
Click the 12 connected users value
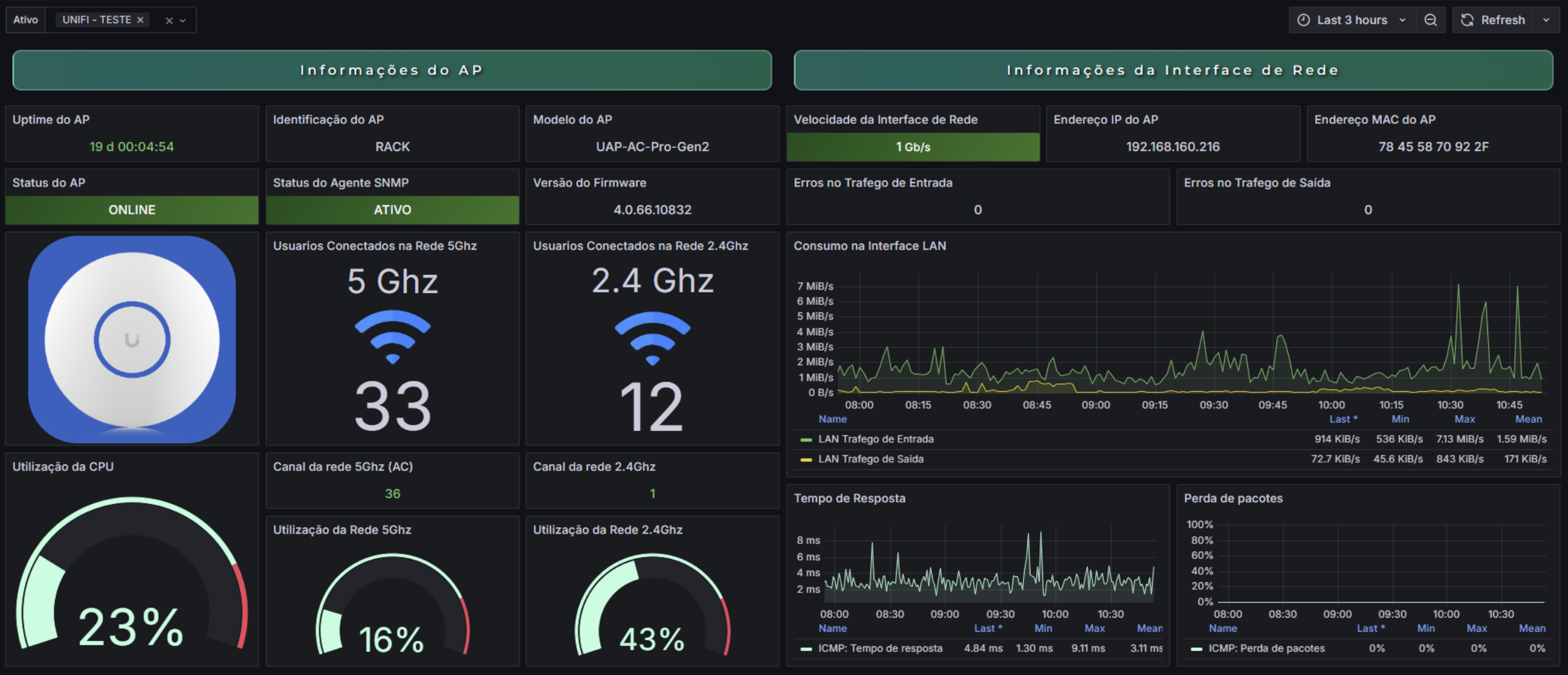(651, 407)
